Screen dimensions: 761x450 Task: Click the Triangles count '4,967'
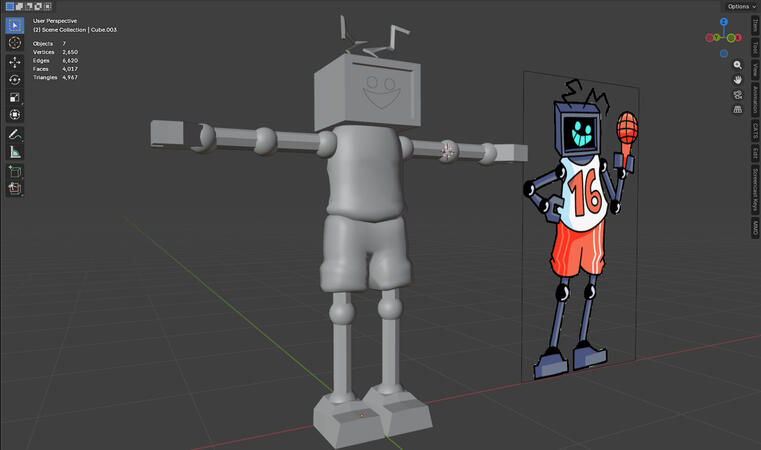pyautogui.click(x=70, y=77)
